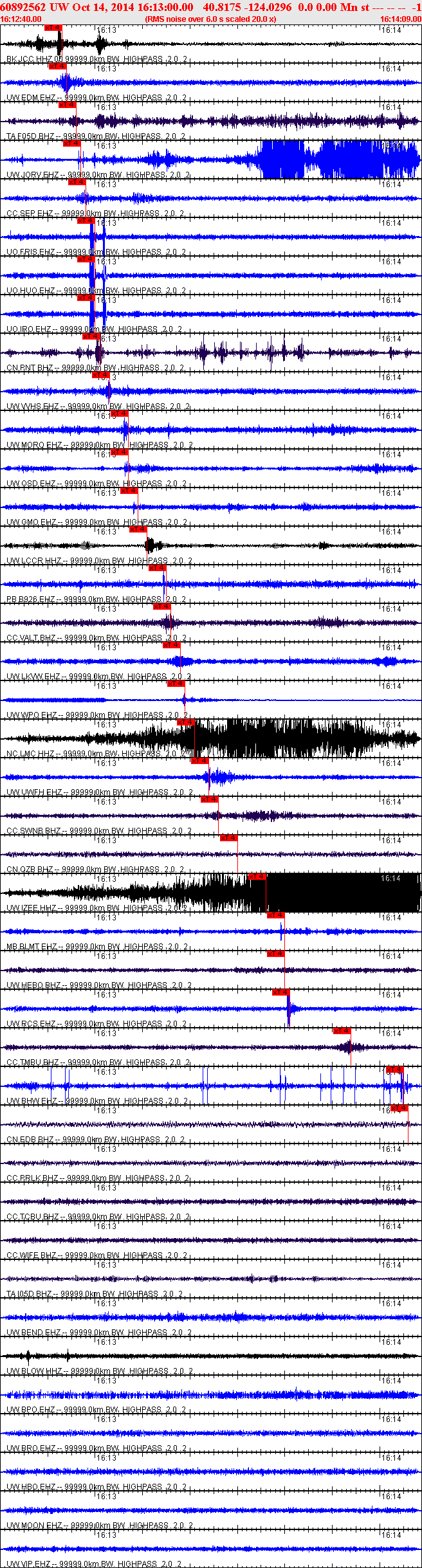Viewport: 422px width, 1568px height.
Task: Click the pick marker on UW.IZEE trace
Action: 257,877
